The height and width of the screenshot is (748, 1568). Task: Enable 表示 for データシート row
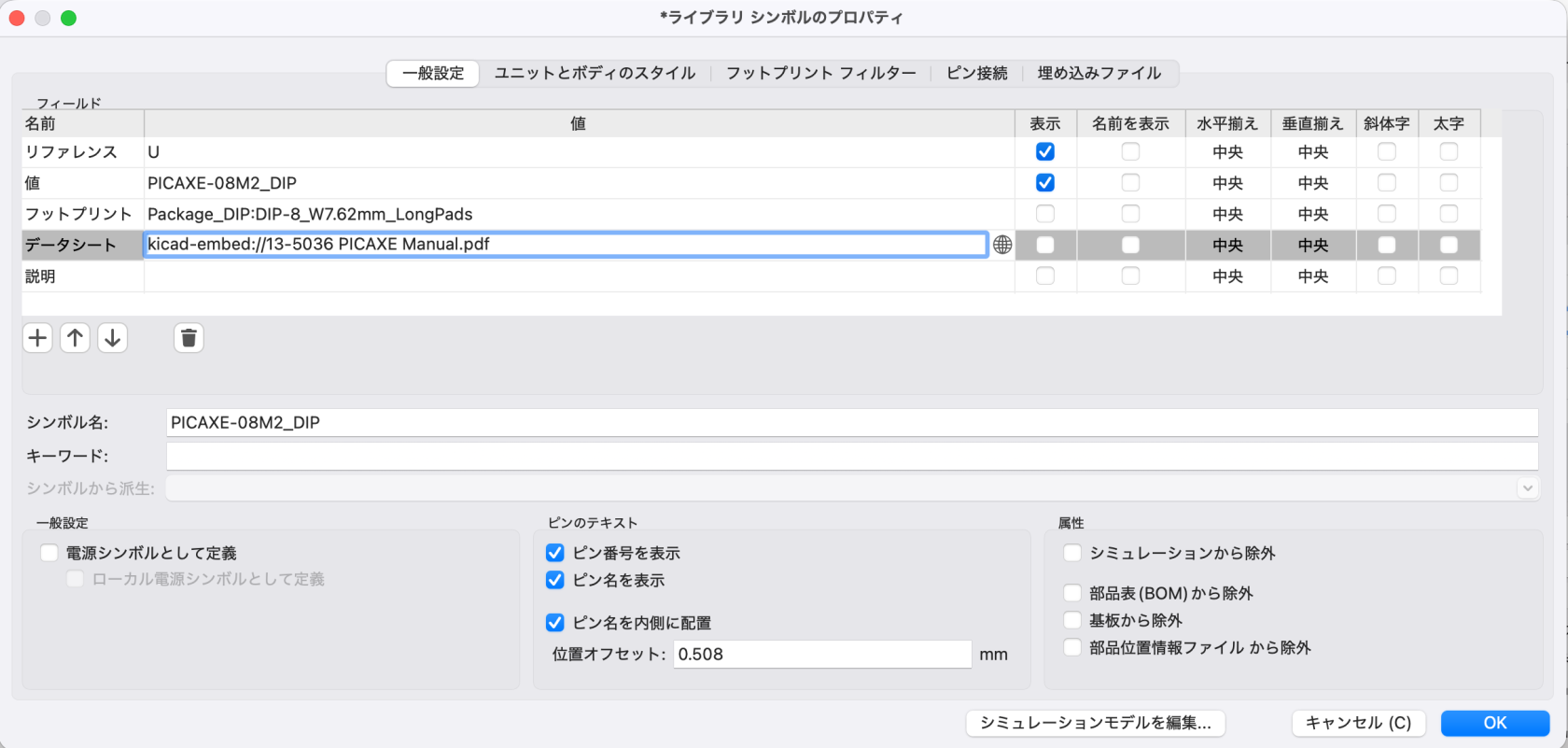pos(1045,245)
